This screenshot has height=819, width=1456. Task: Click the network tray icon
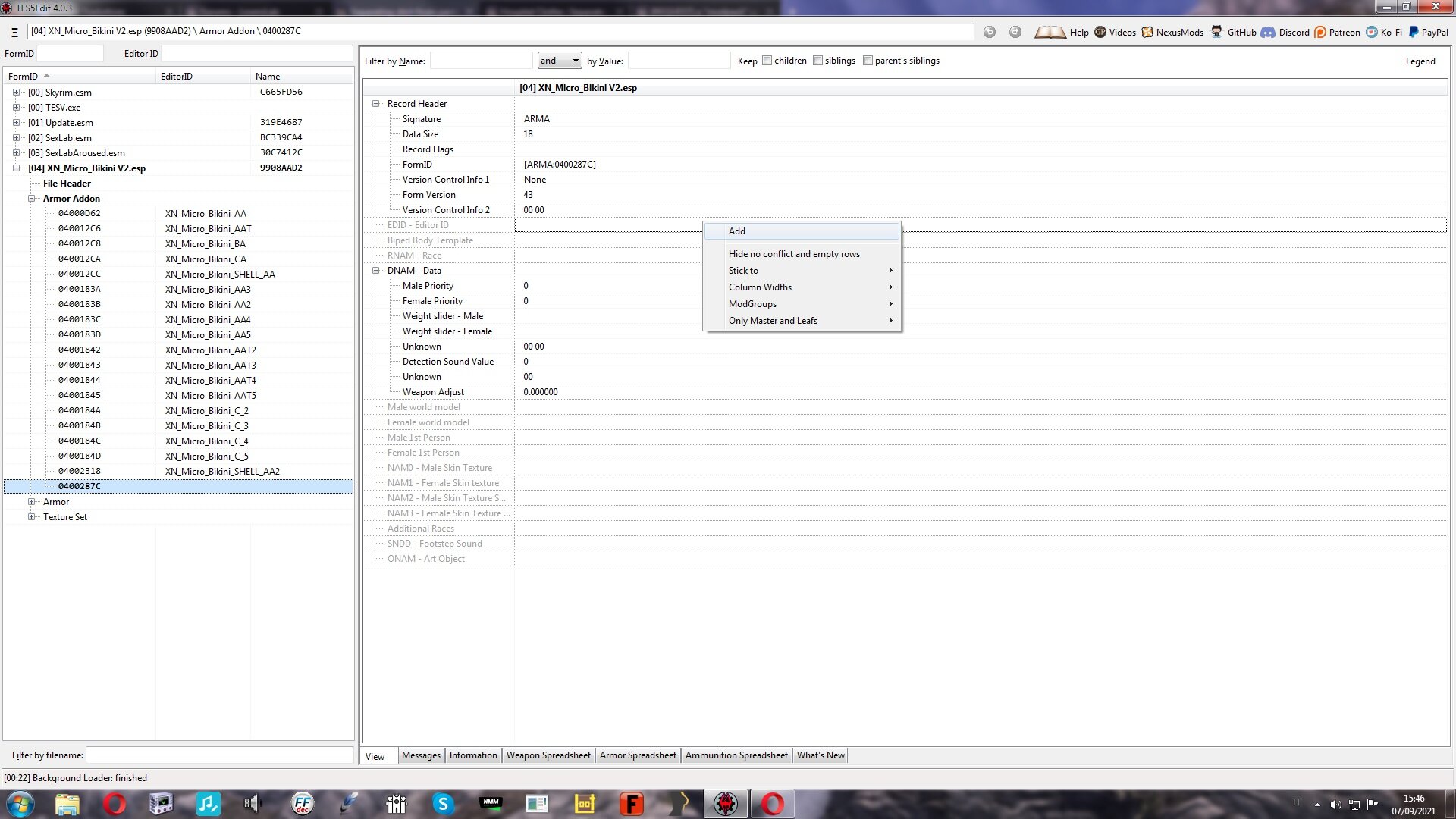pyautogui.click(x=1354, y=805)
